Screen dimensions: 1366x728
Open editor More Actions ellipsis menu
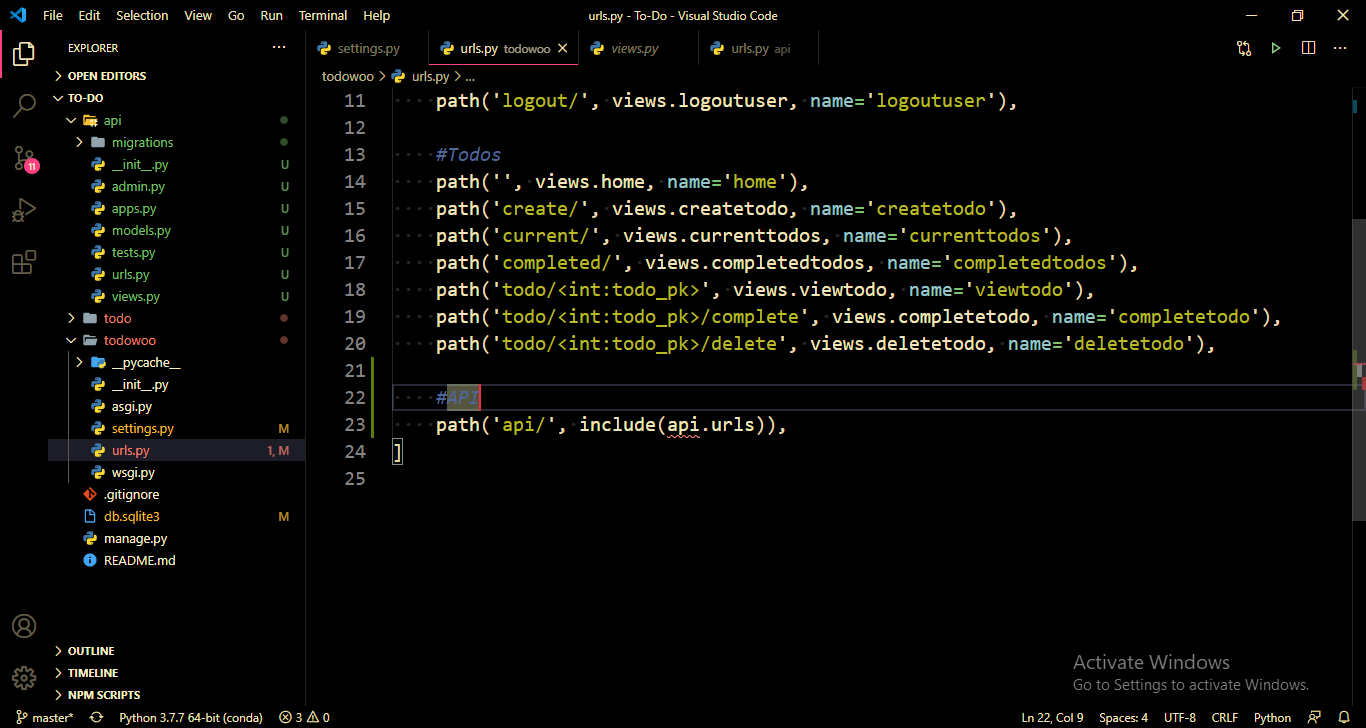[x=1341, y=48]
